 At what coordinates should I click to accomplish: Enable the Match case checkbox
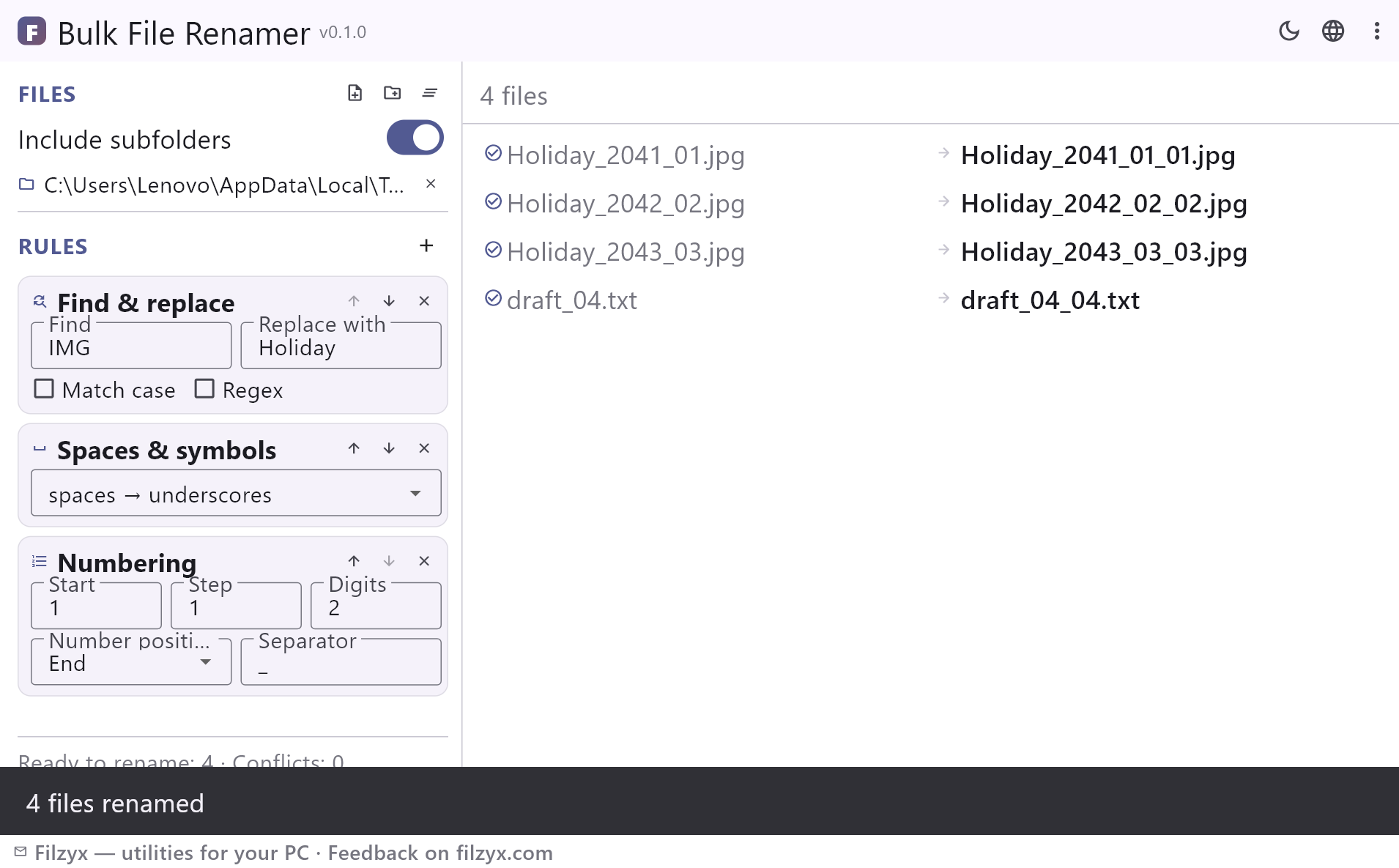click(44, 389)
